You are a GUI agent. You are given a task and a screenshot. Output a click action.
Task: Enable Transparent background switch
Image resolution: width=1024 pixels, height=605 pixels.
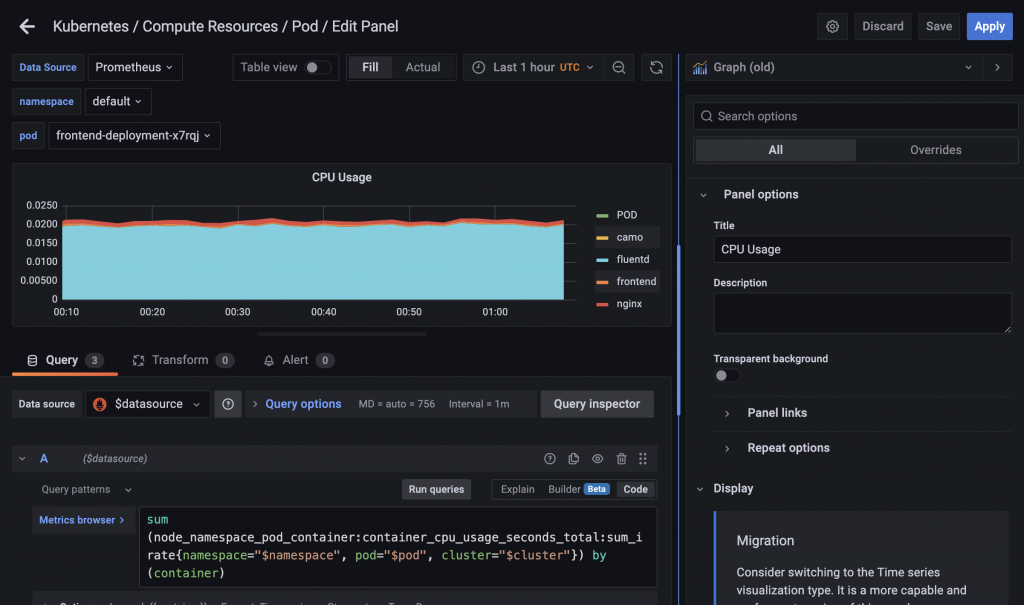coord(727,376)
